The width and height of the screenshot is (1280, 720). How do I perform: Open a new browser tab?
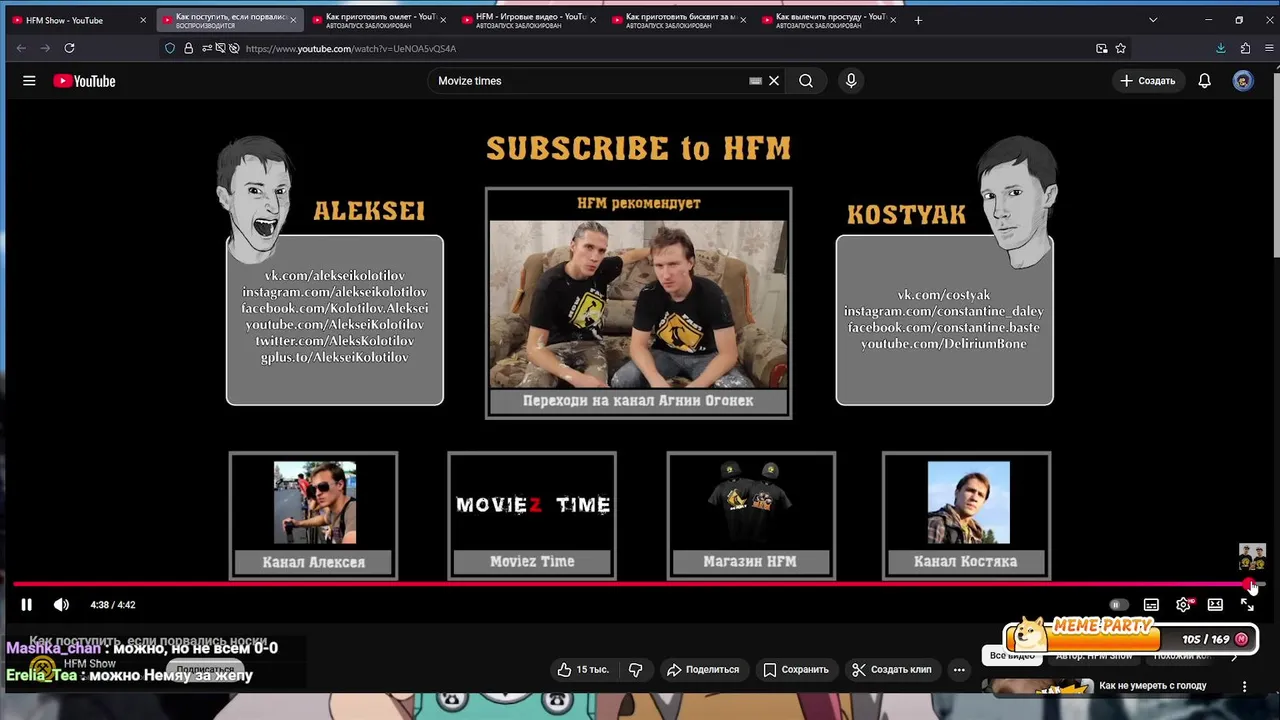pyautogui.click(x=918, y=20)
